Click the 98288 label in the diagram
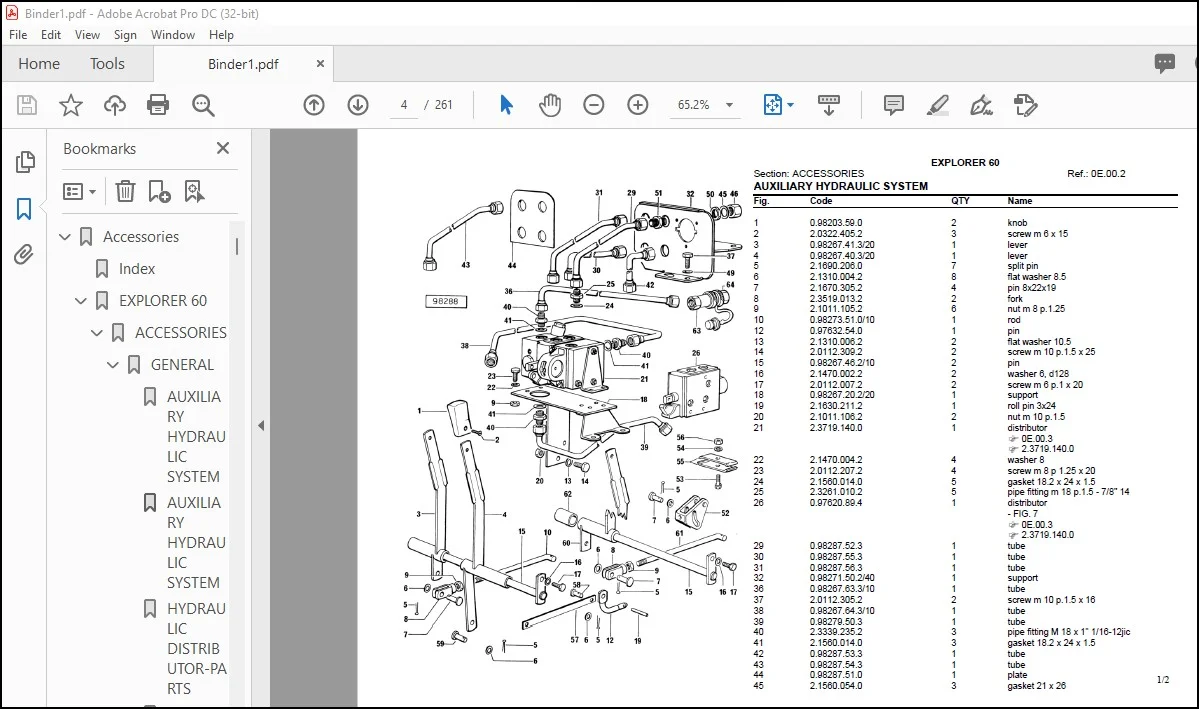This screenshot has height=709, width=1199. click(x=445, y=301)
